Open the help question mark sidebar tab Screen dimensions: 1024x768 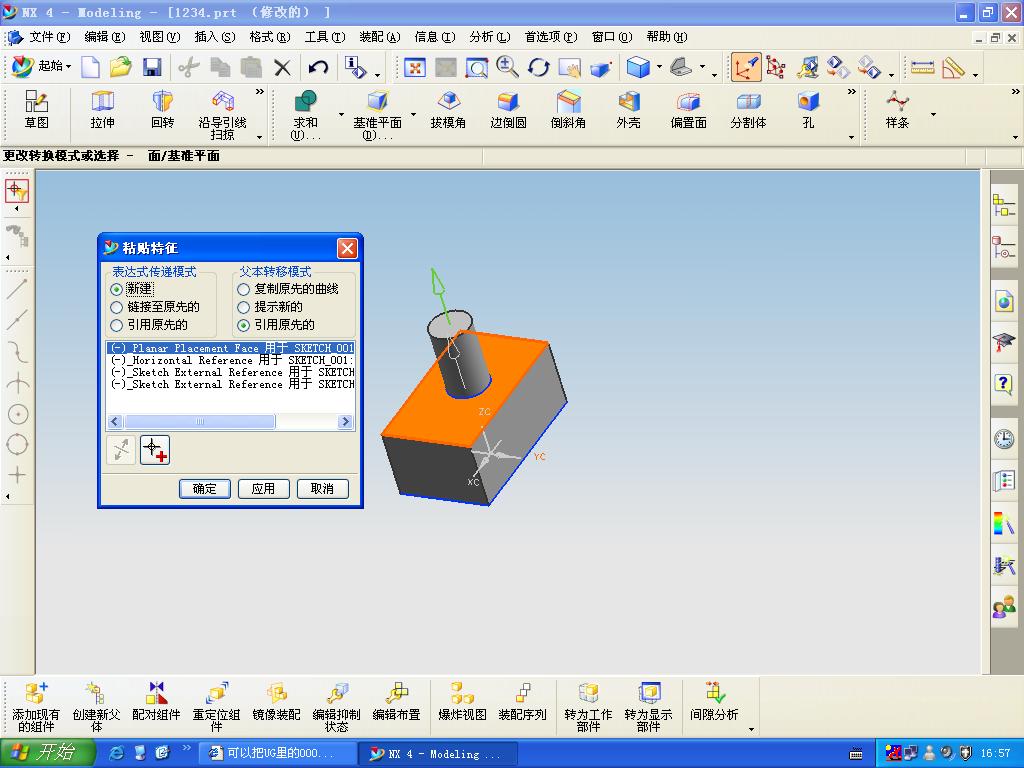1004,384
